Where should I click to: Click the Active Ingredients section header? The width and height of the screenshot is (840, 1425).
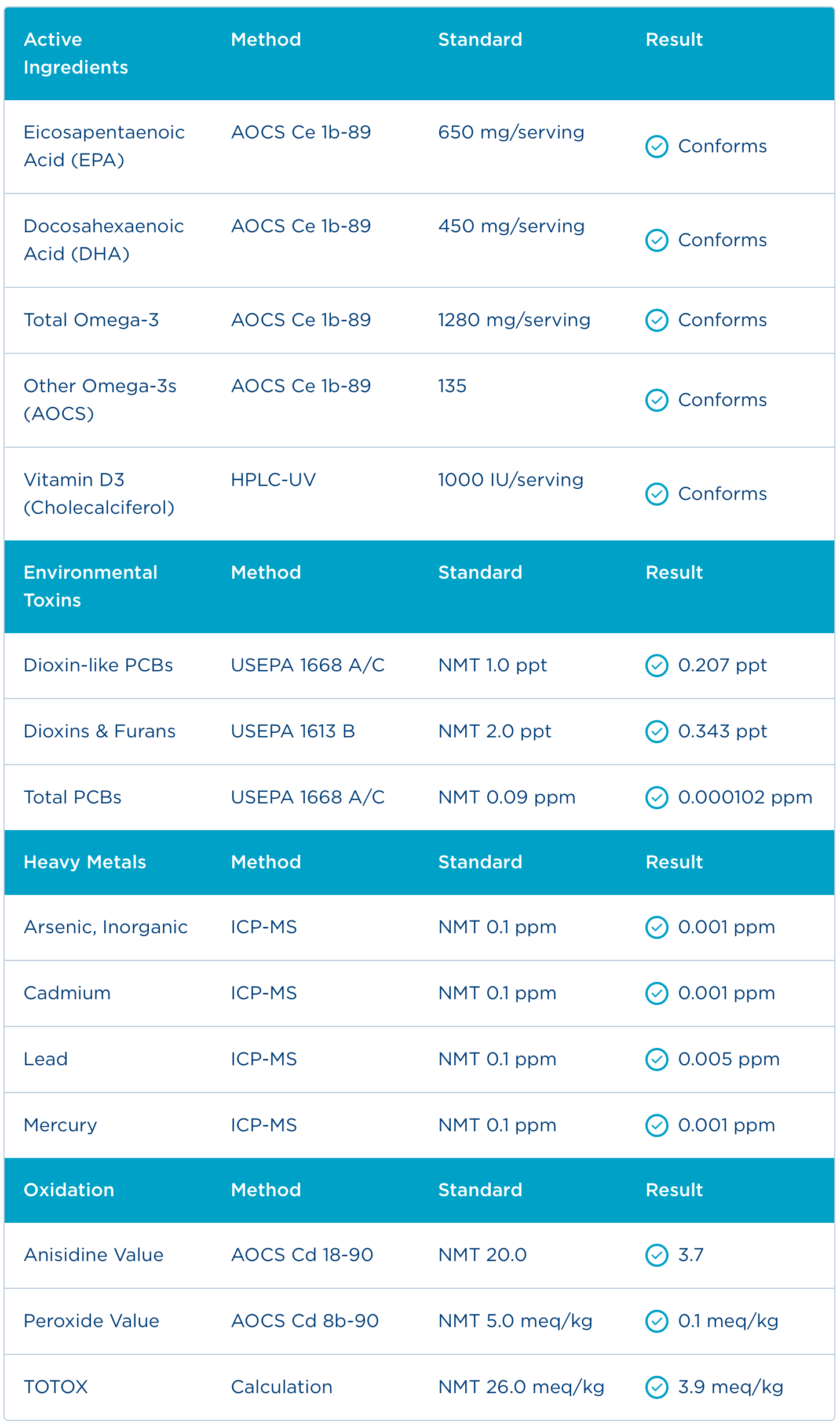point(76,53)
